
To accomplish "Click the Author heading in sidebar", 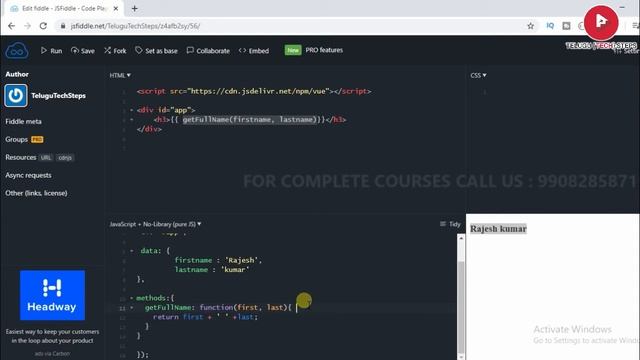I will pyautogui.click(x=17, y=74).
